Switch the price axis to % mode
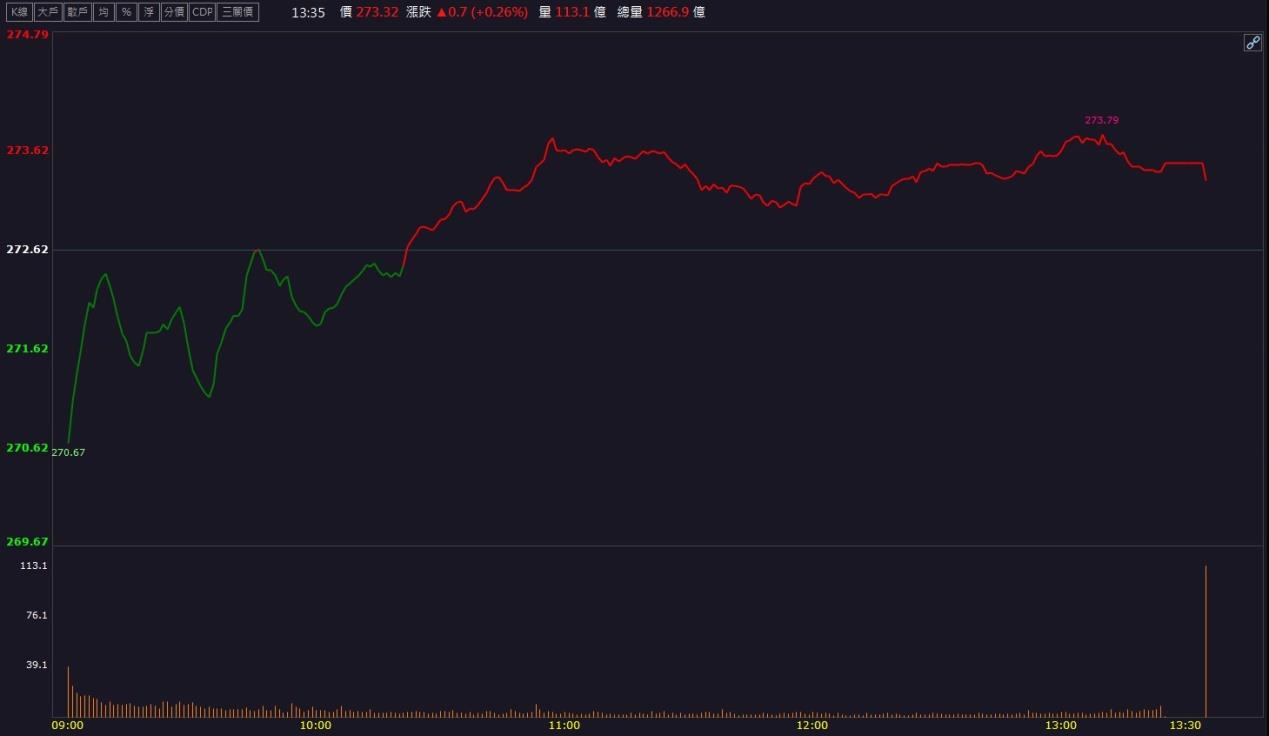Image resolution: width=1269 pixels, height=736 pixels. [126, 12]
